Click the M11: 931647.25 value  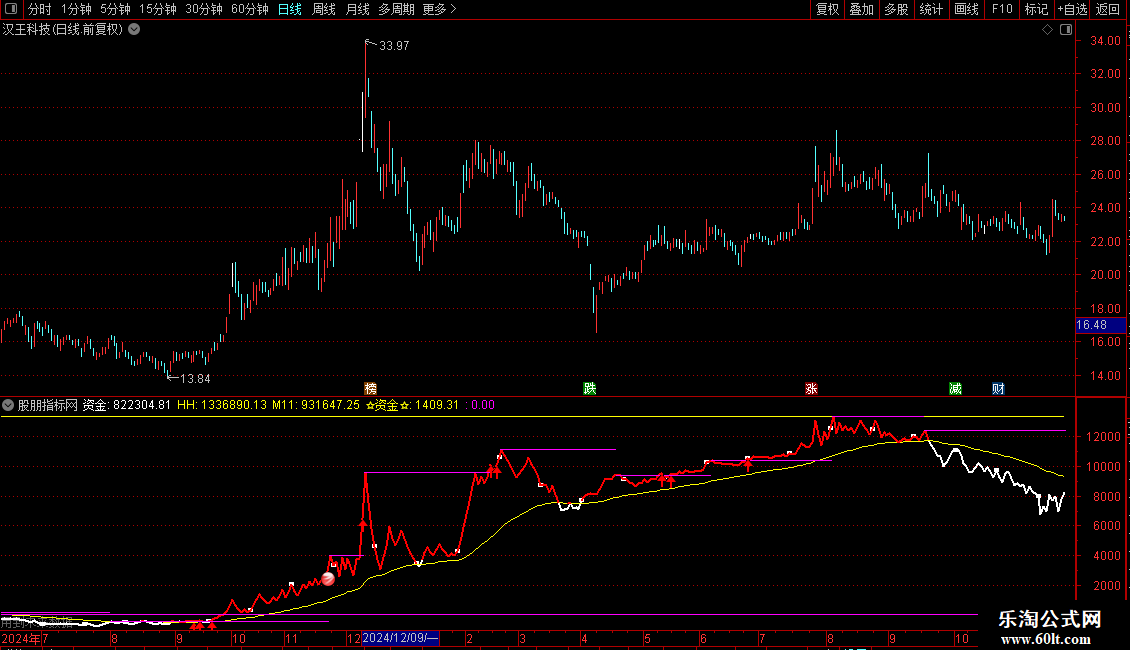316,405
